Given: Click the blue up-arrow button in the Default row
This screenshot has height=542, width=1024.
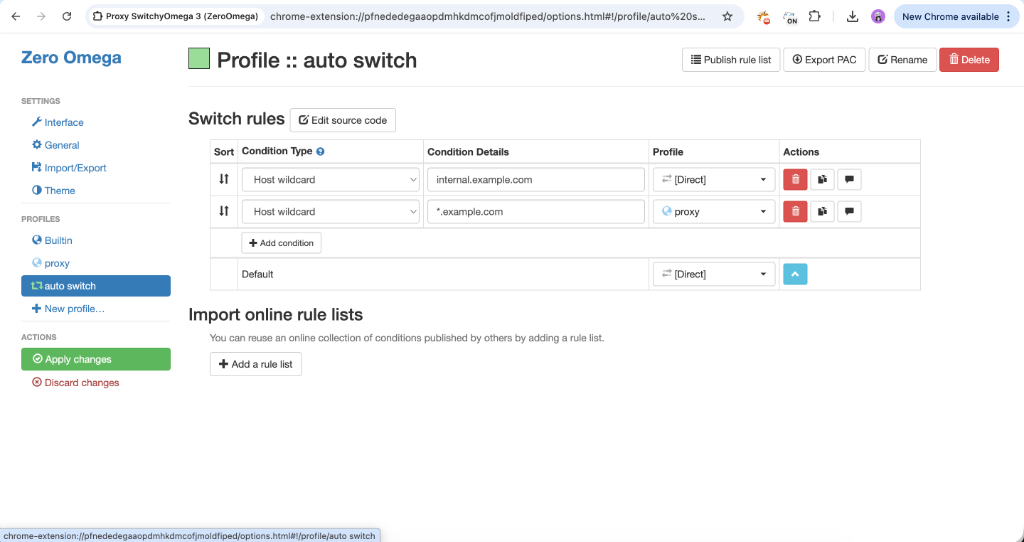Looking at the screenshot, I should pyautogui.click(x=794, y=274).
